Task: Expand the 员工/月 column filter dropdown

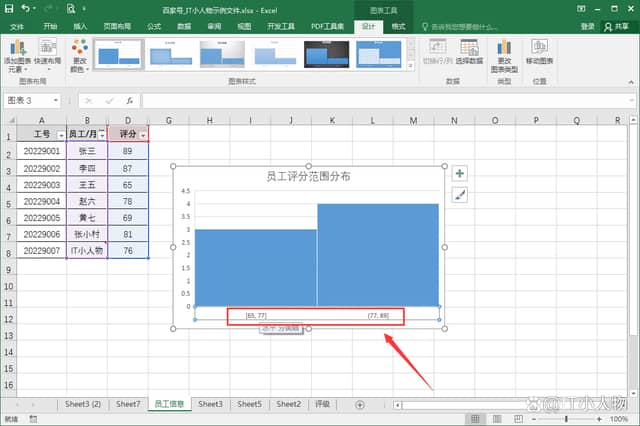Action: tap(102, 134)
